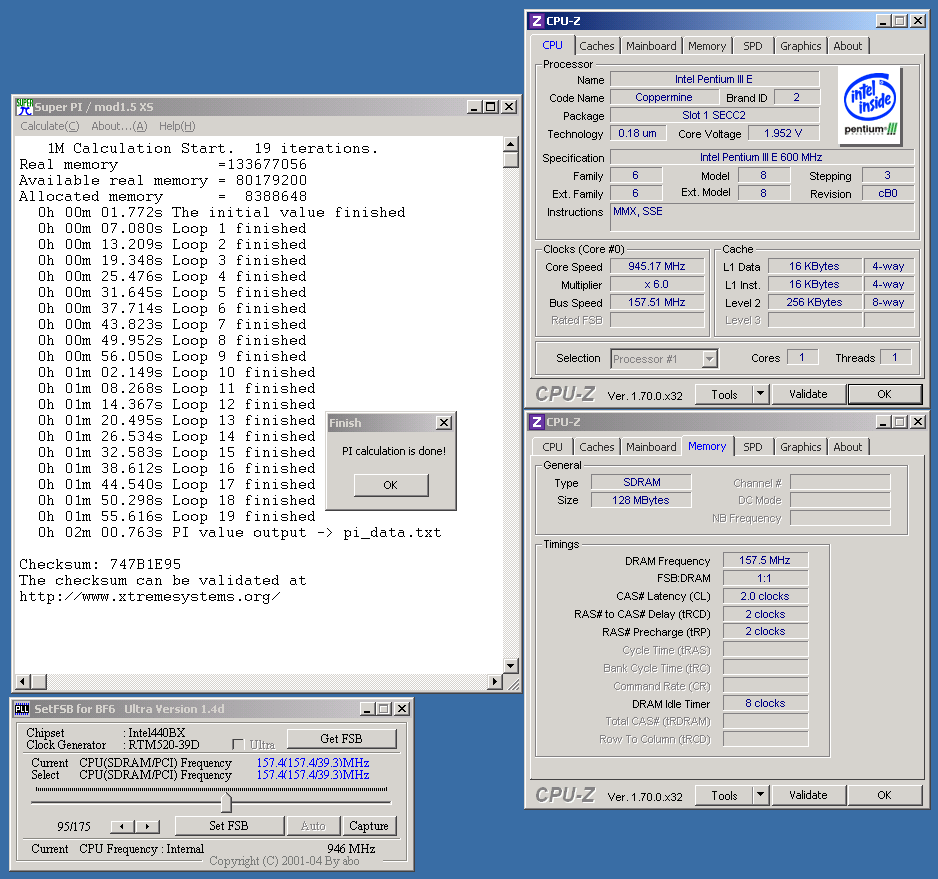Toggle the Ultra checkbox in SetFSB

[x=238, y=744]
